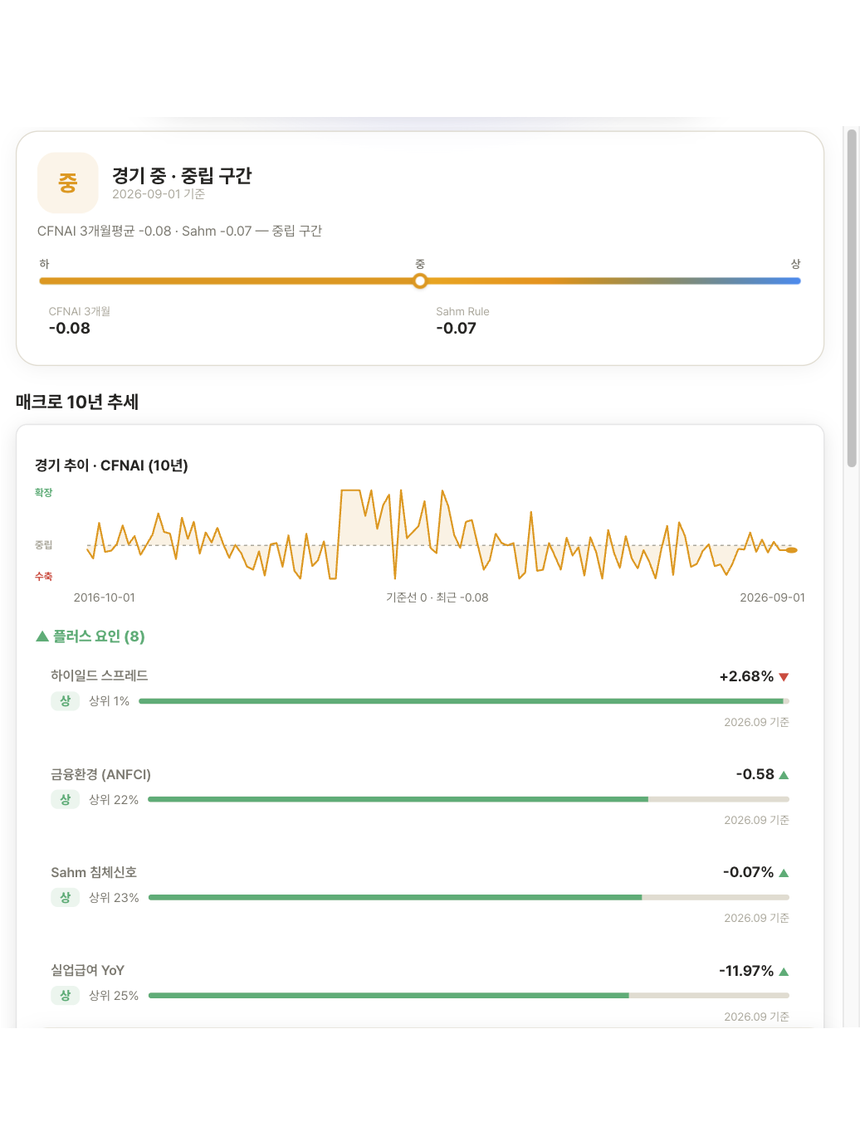The height and width of the screenshot is (1146, 860).
Task: Click the page vertical scrollbar thumb
Action: [x=852, y=298]
